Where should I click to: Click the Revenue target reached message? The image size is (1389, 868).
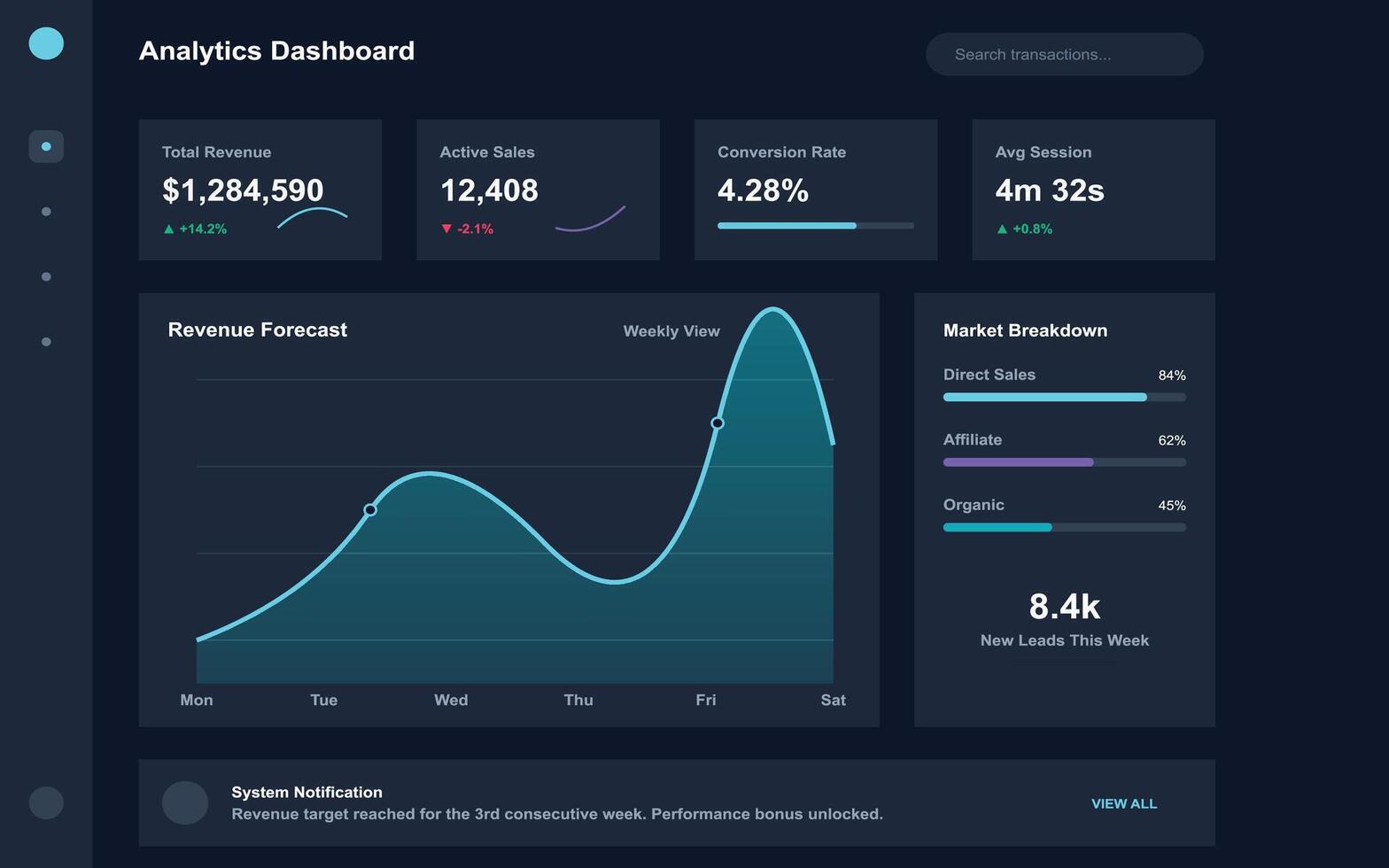click(x=557, y=814)
